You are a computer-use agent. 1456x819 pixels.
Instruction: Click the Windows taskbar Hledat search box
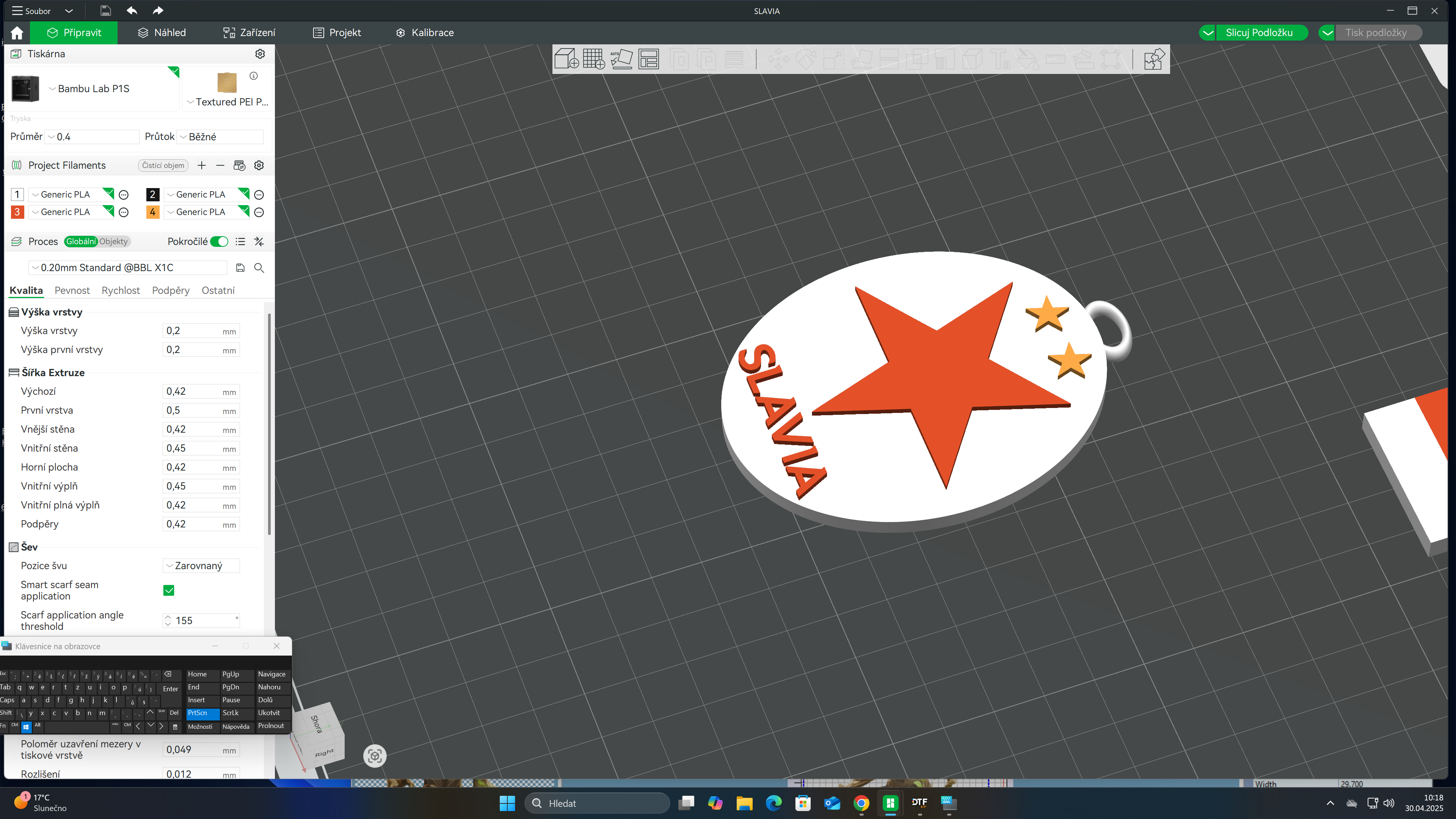coord(597,803)
